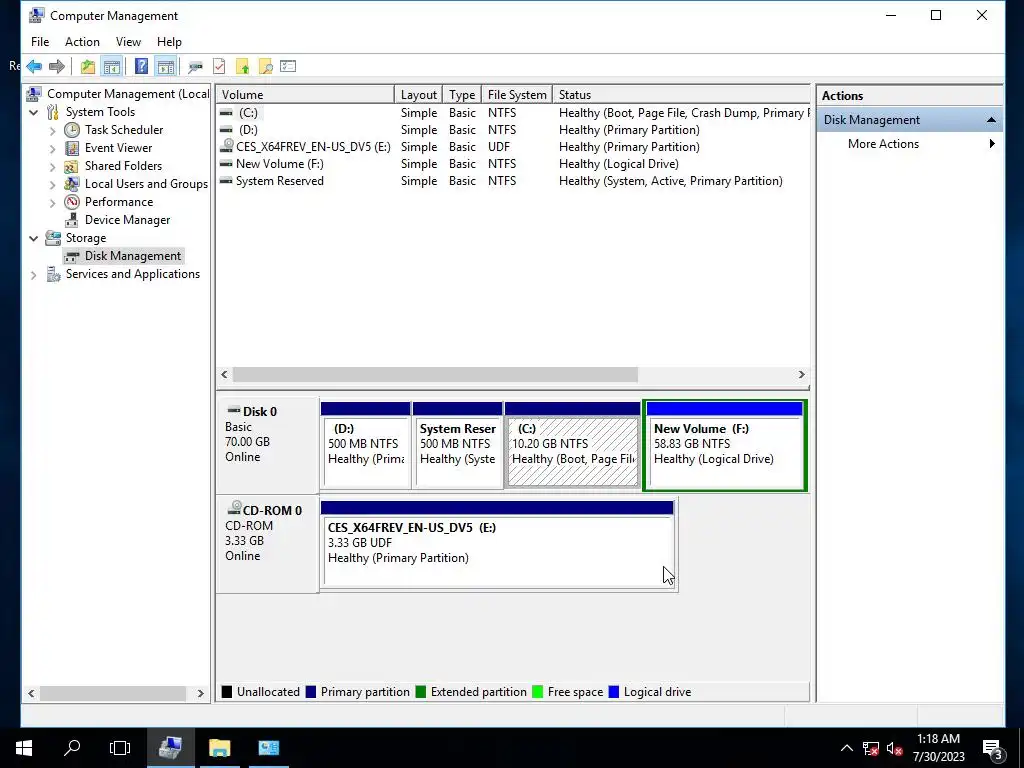
Task: Expand the Task Scheduler node
Action: pyautogui.click(x=52, y=131)
